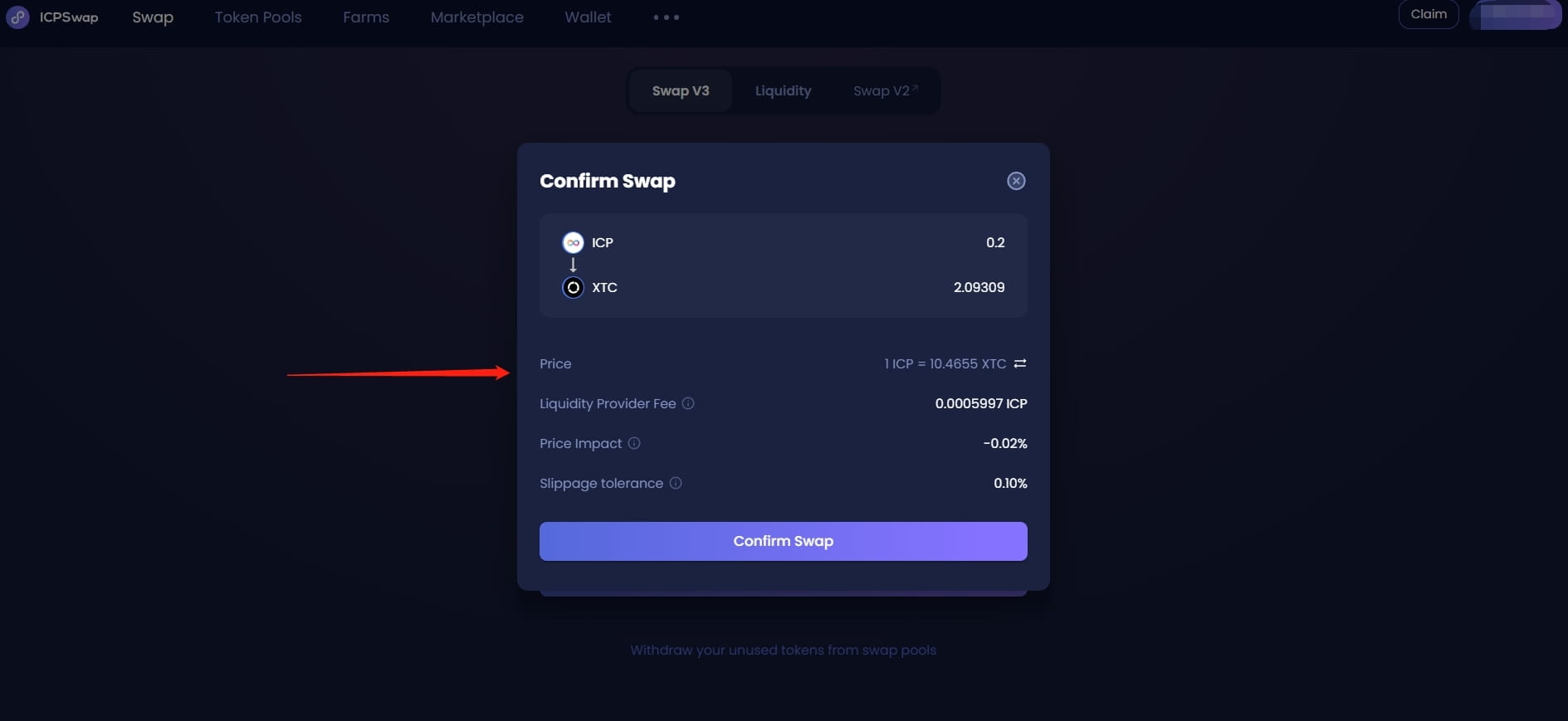Show Price Impact info icon

(x=634, y=443)
